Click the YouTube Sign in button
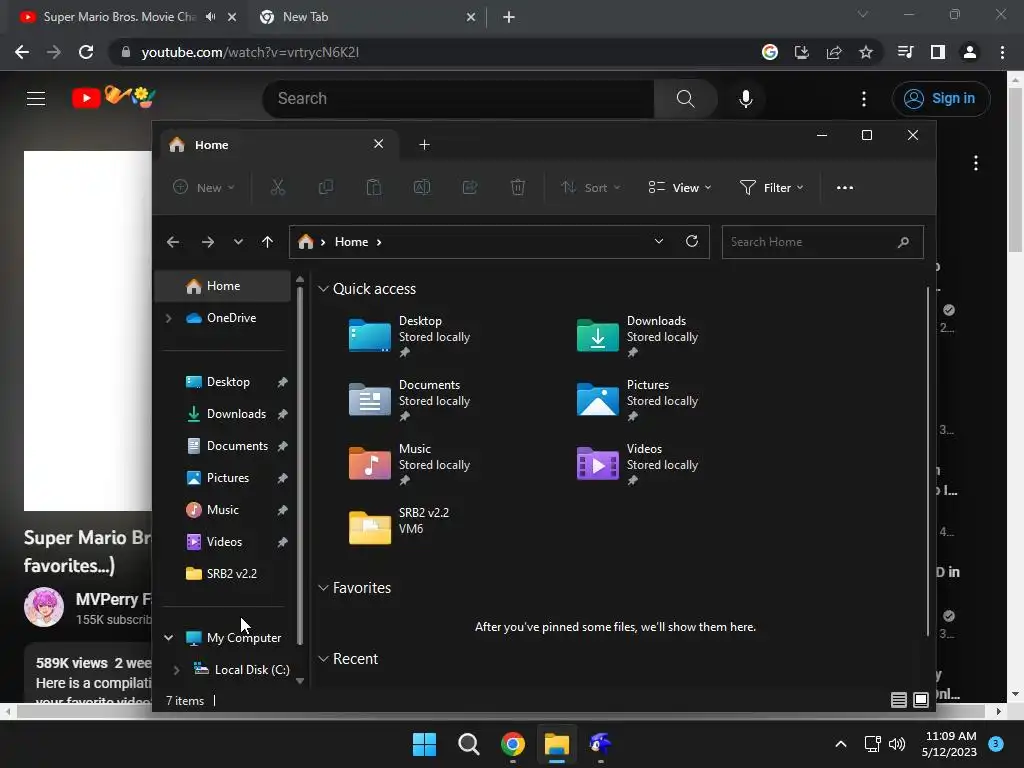This screenshot has width=1024, height=768. pyautogui.click(x=940, y=99)
